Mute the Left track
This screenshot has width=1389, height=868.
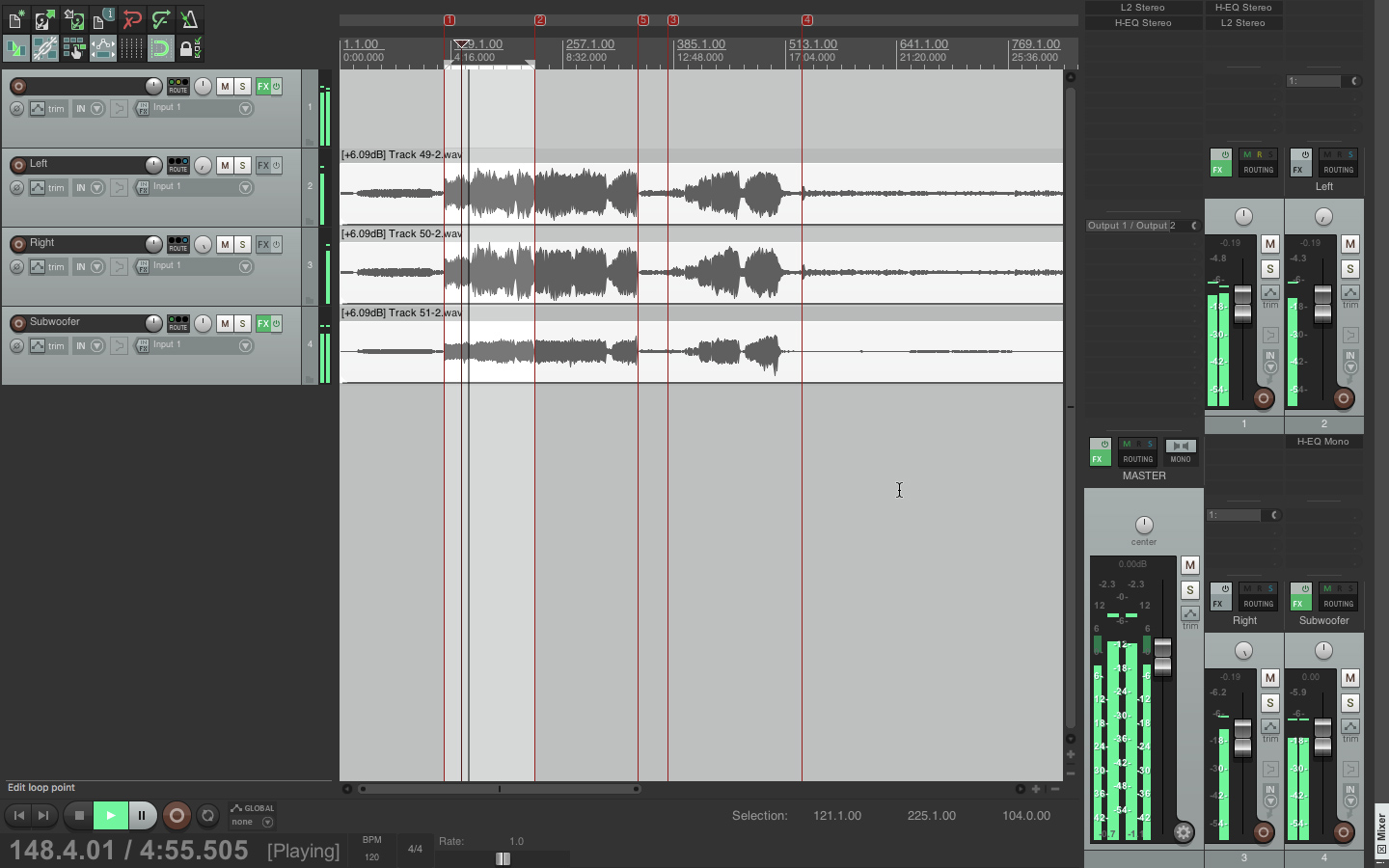225,165
